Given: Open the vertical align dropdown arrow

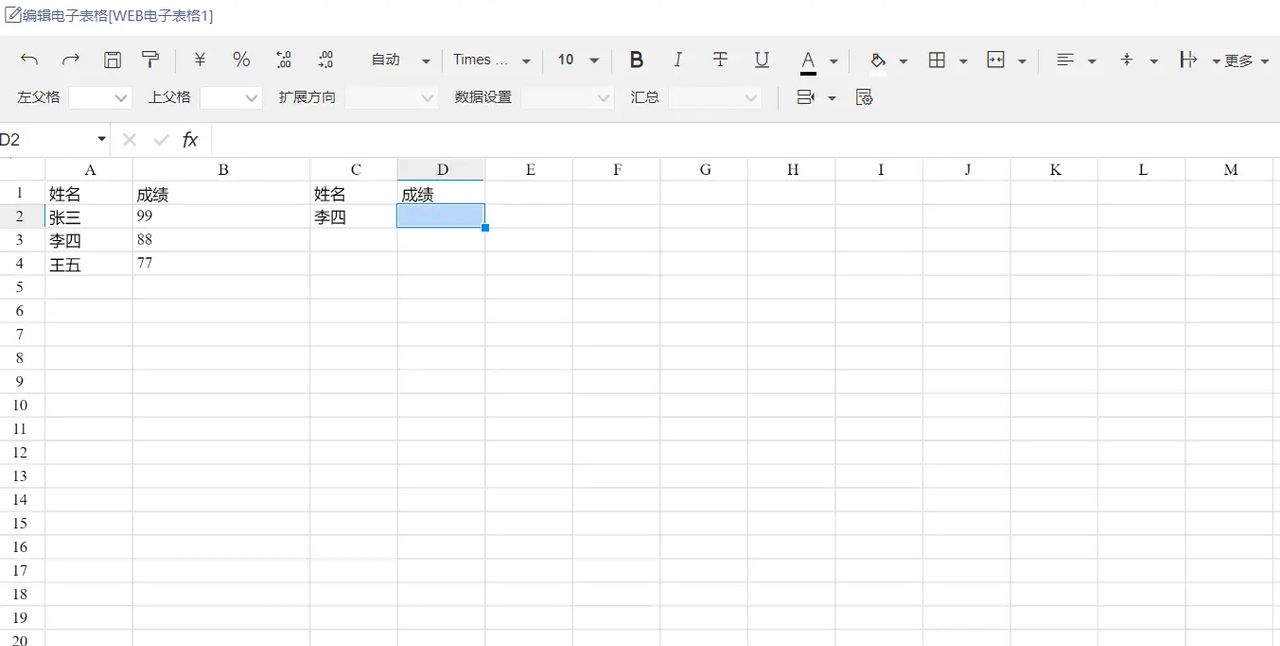Looking at the screenshot, I should click(1154, 61).
